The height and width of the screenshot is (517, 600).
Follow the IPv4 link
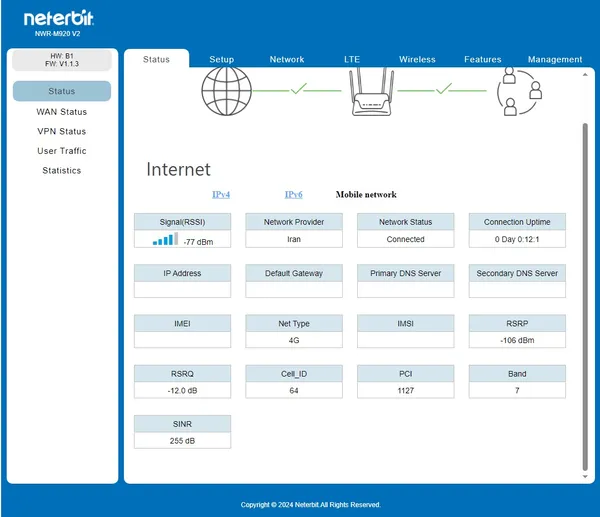point(221,194)
